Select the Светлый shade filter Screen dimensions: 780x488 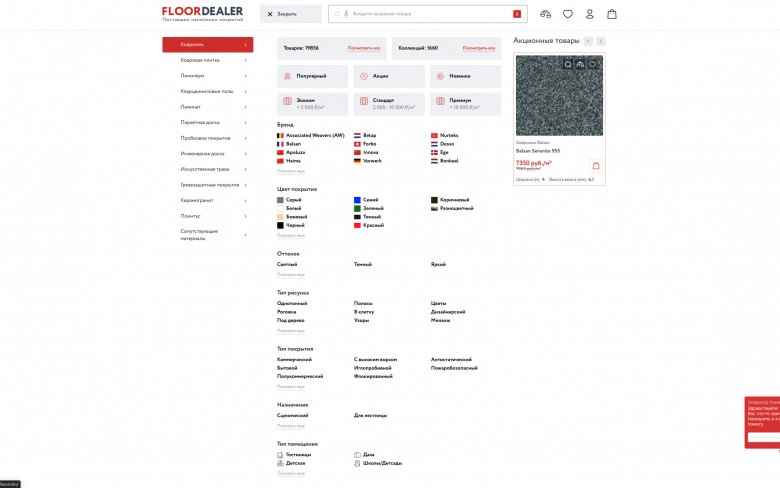coord(287,265)
